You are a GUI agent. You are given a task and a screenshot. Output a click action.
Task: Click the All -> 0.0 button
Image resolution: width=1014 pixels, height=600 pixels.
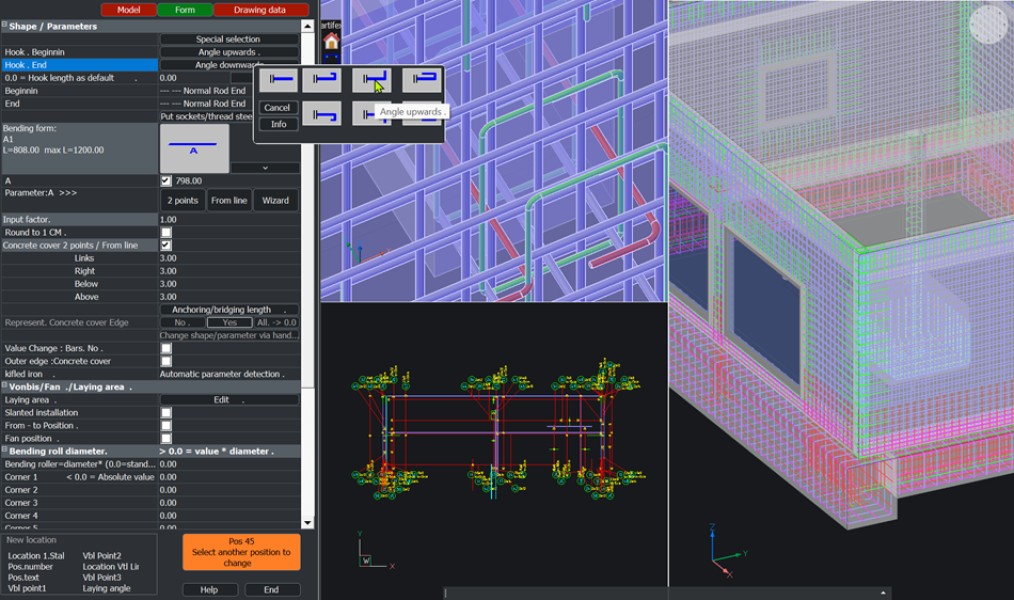tap(277, 322)
